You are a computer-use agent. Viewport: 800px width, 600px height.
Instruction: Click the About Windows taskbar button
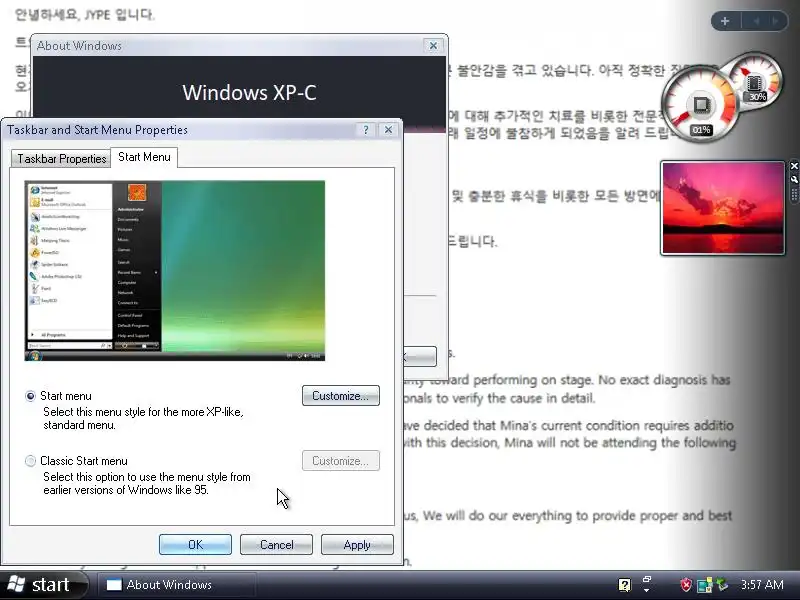tap(177, 585)
